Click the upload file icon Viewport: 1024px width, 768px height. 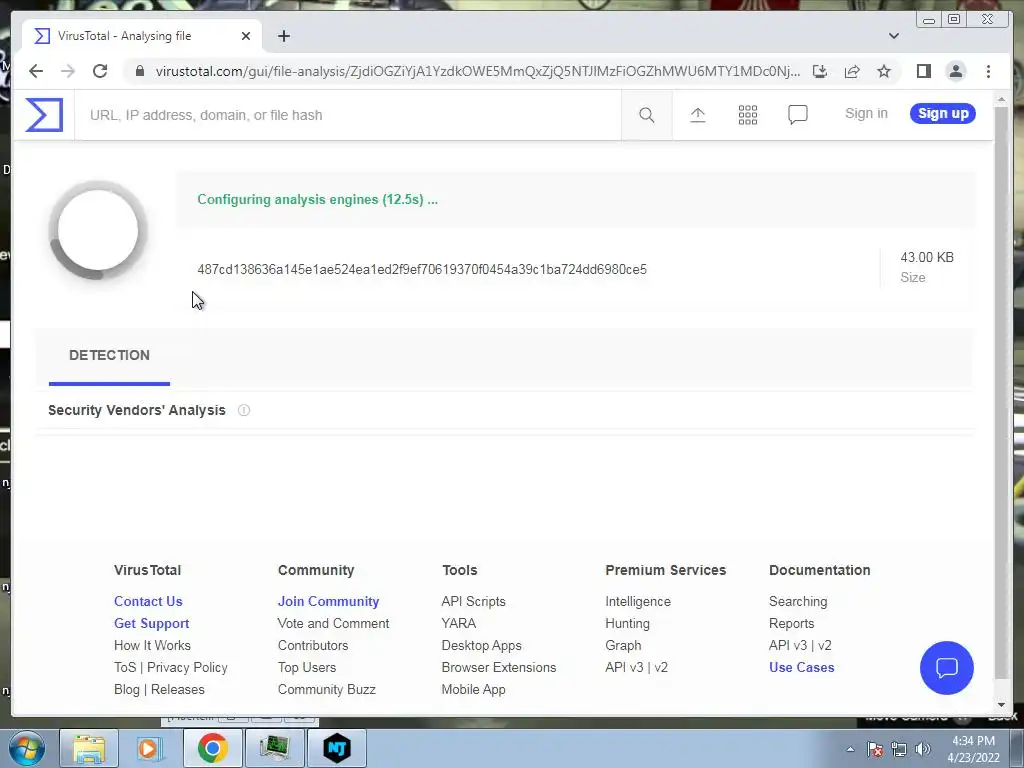click(697, 115)
